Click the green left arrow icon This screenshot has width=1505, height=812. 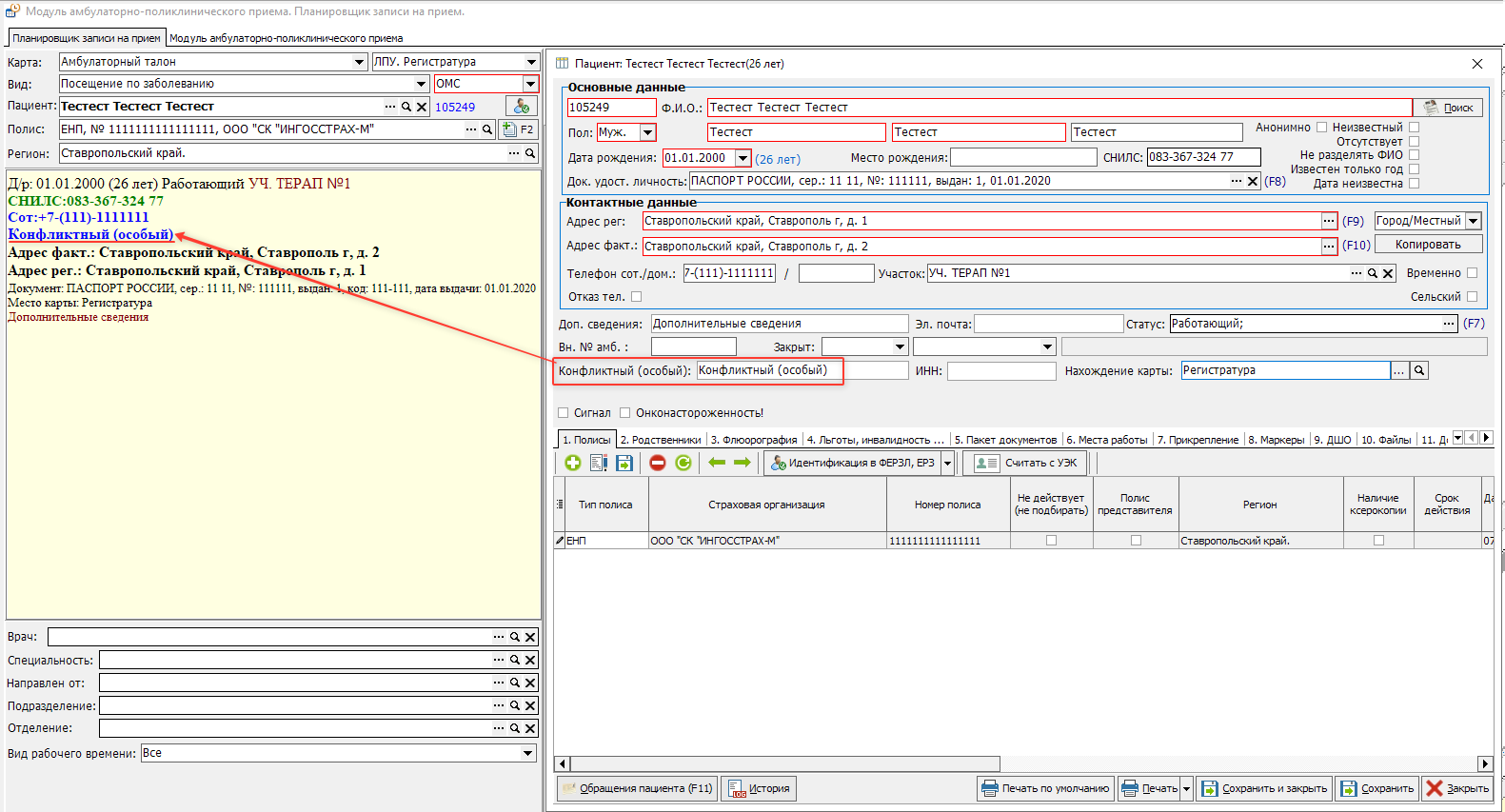click(x=717, y=463)
